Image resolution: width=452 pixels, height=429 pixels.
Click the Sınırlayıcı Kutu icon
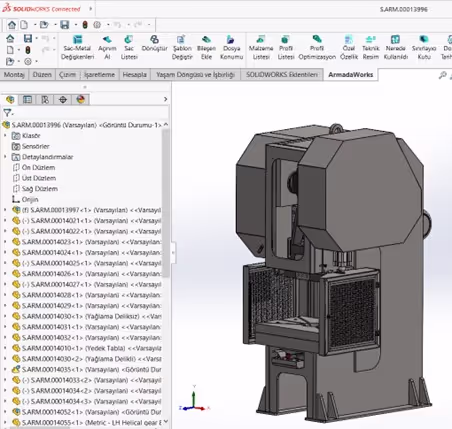(424, 48)
